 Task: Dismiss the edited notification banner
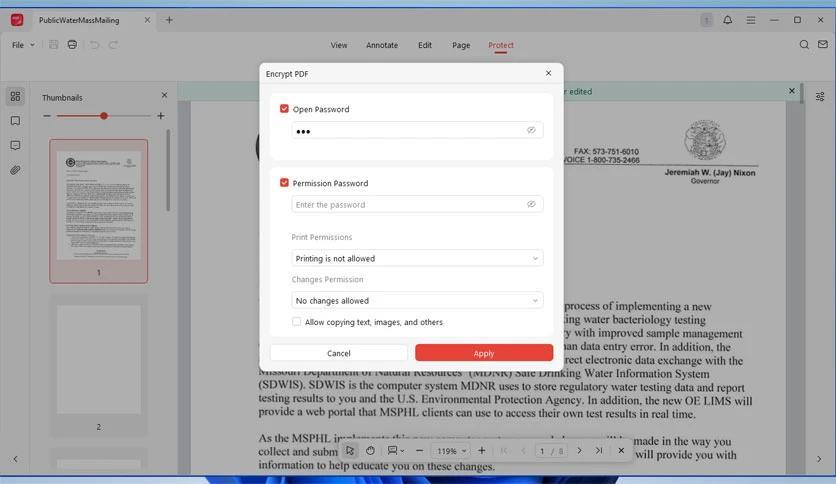coord(792,91)
